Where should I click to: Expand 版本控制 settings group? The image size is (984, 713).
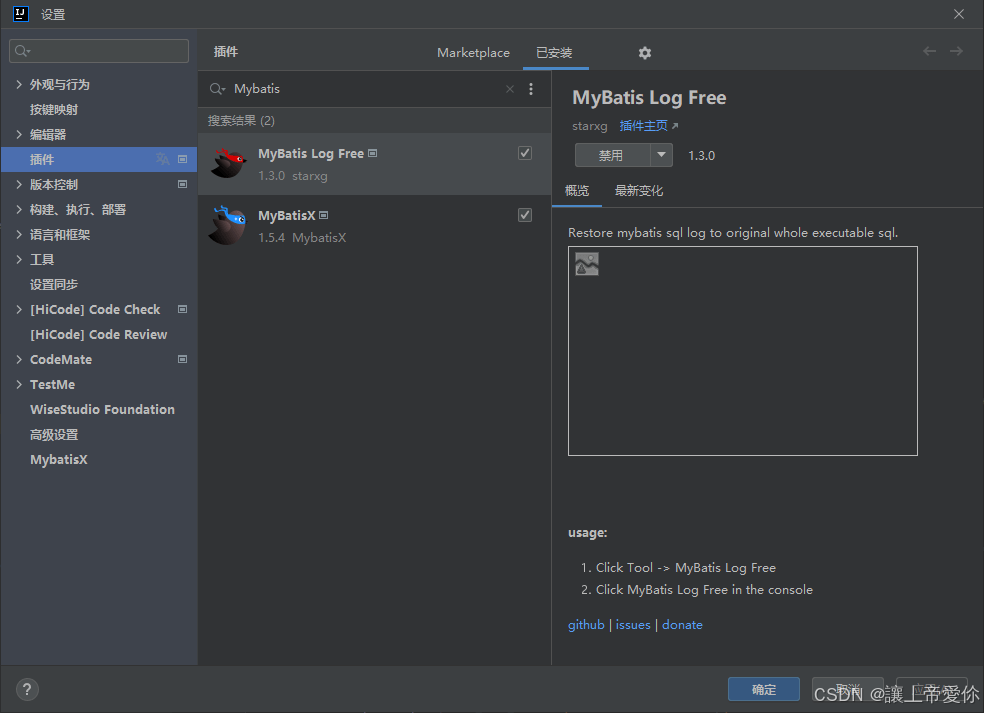coord(19,185)
